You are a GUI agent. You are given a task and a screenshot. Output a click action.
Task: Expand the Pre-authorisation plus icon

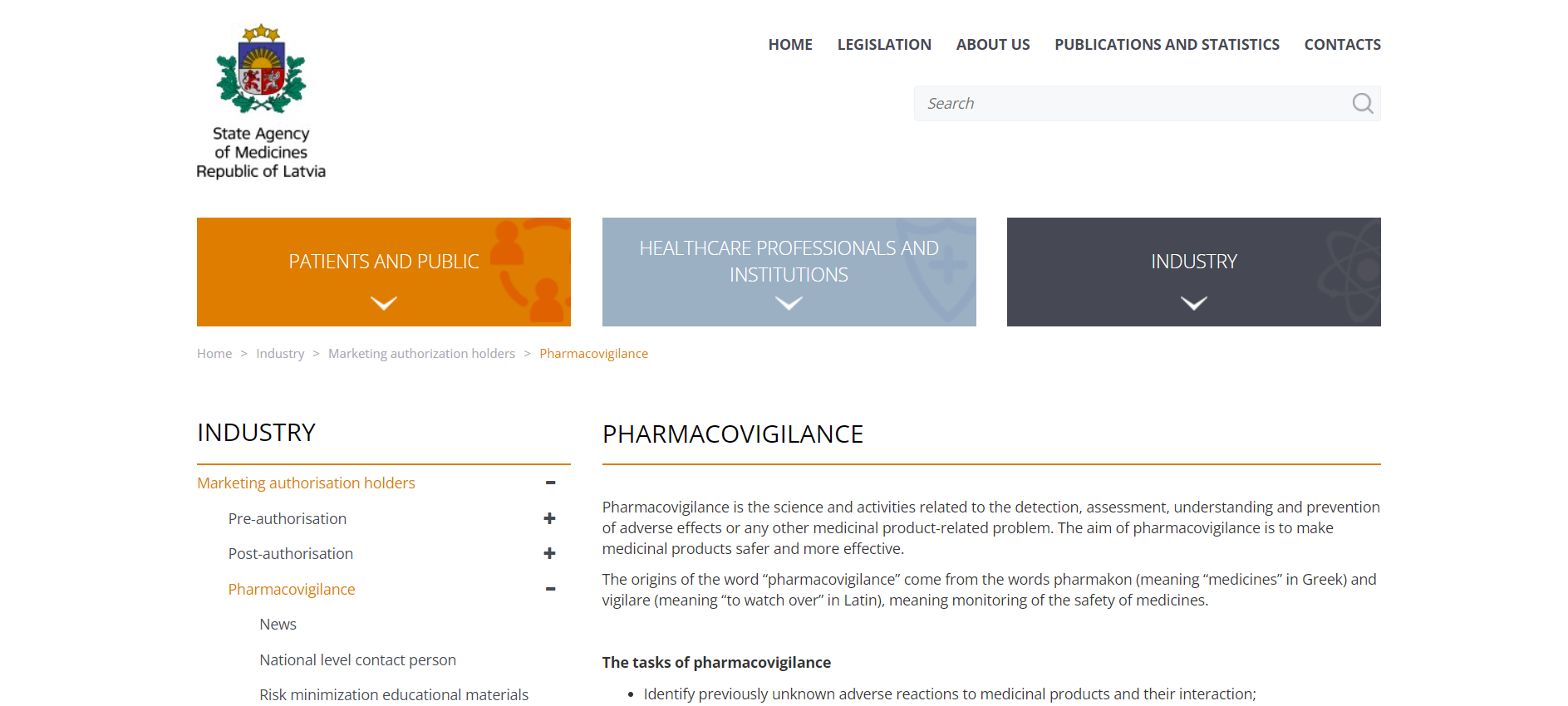tap(549, 519)
